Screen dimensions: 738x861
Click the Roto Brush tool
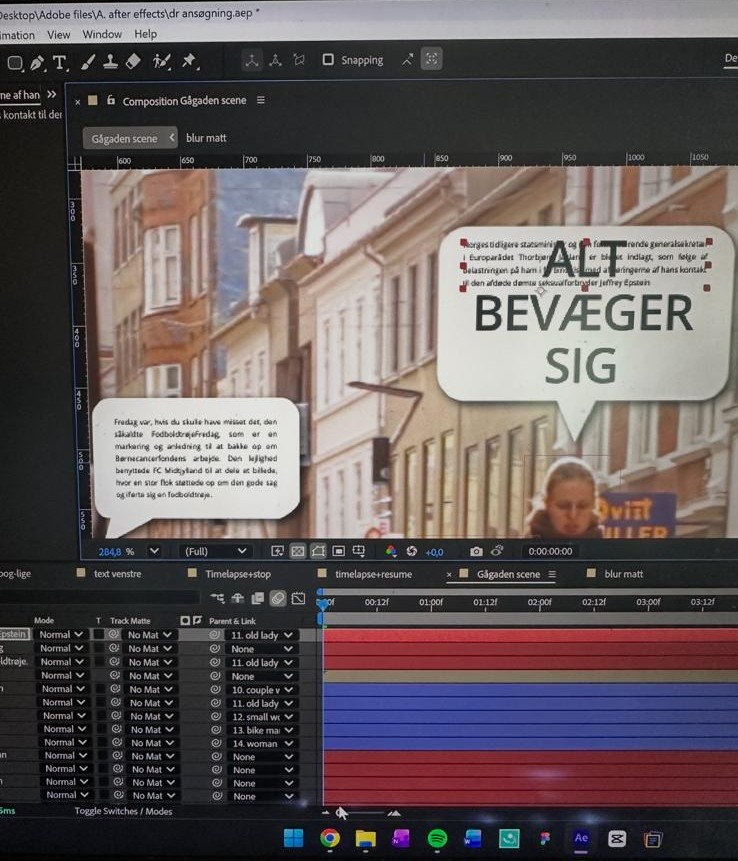point(161,62)
